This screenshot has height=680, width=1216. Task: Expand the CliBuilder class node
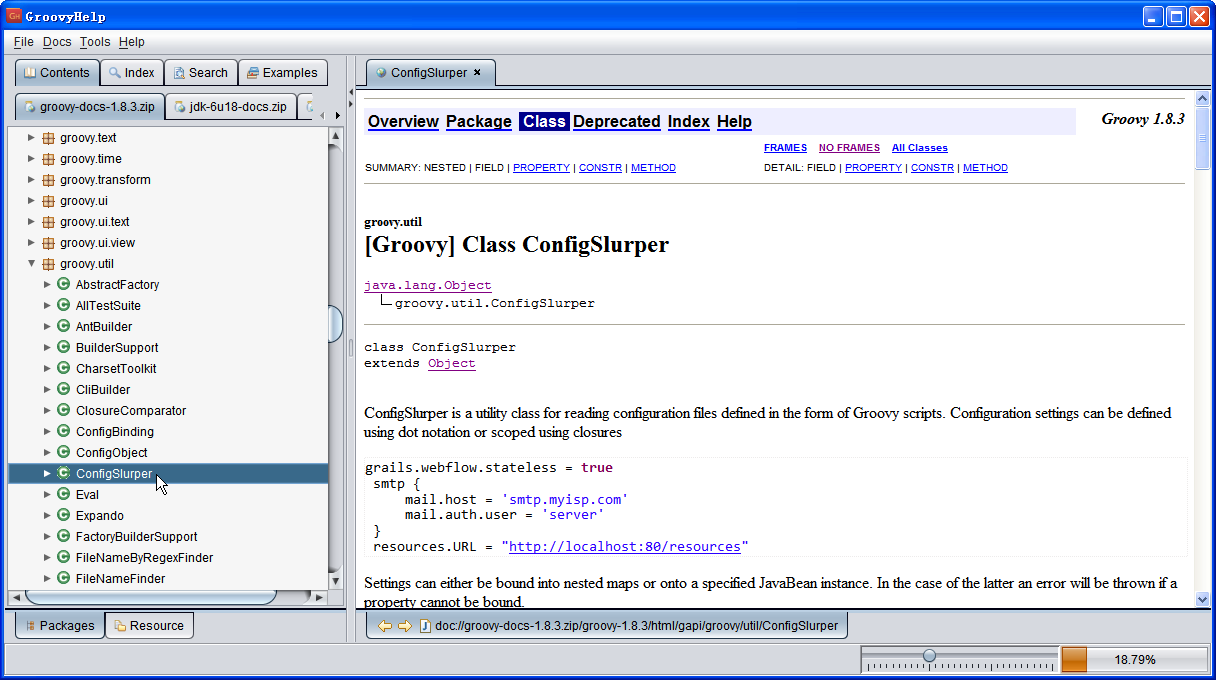coord(47,390)
